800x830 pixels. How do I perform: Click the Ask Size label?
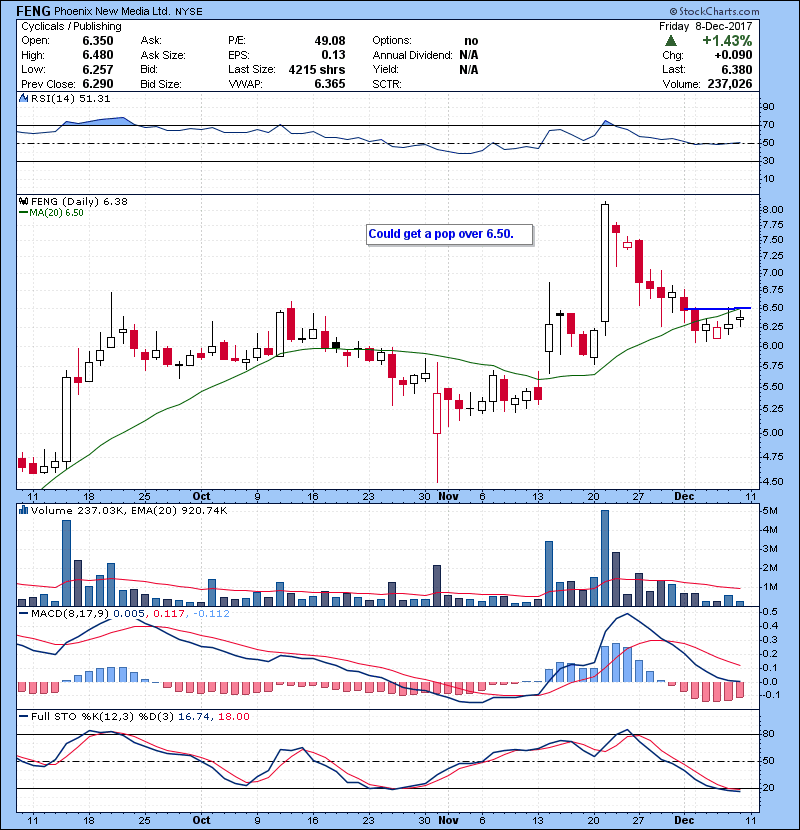tap(163, 55)
